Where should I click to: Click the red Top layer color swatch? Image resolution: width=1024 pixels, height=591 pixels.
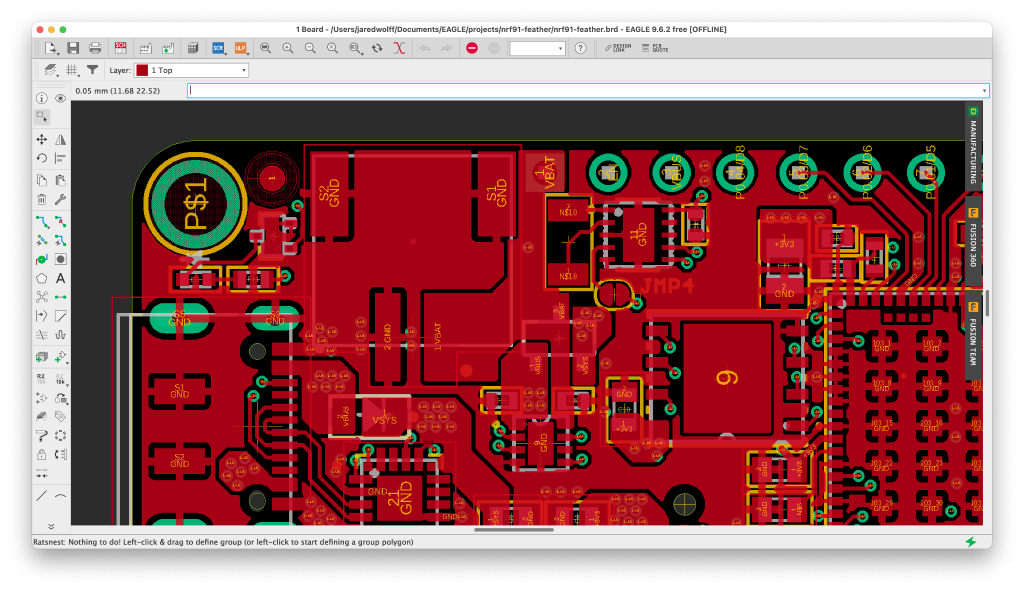(x=142, y=70)
